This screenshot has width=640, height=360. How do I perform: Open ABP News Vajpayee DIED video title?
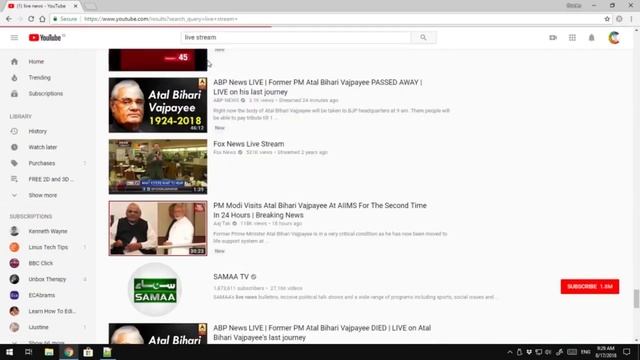(x=322, y=333)
